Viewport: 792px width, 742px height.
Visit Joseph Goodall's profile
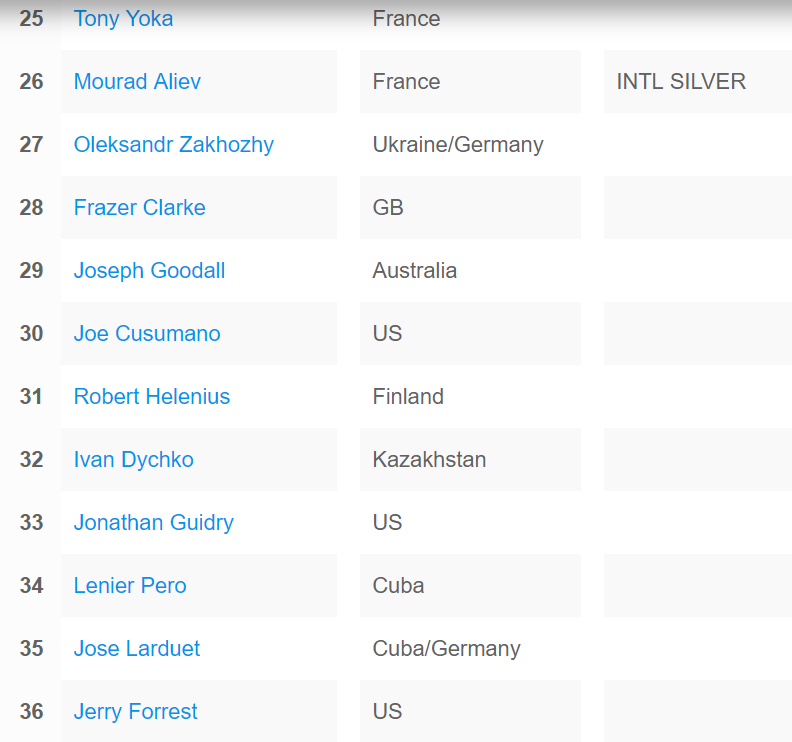click(x=149, y=271)
